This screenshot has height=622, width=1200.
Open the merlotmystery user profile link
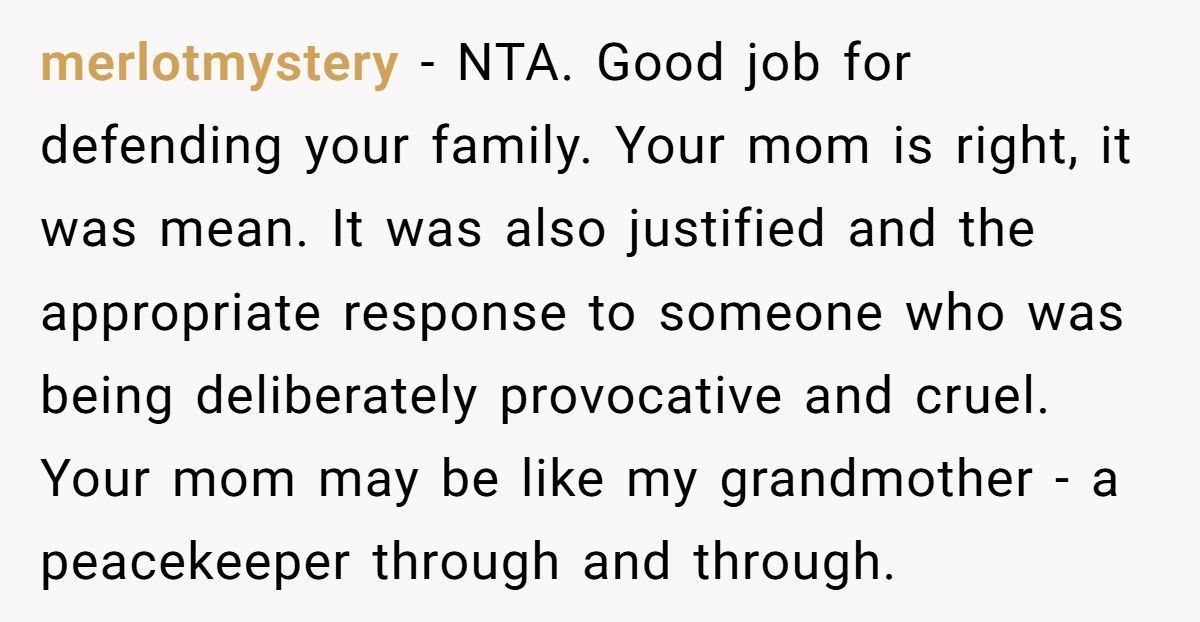[219, 65]
